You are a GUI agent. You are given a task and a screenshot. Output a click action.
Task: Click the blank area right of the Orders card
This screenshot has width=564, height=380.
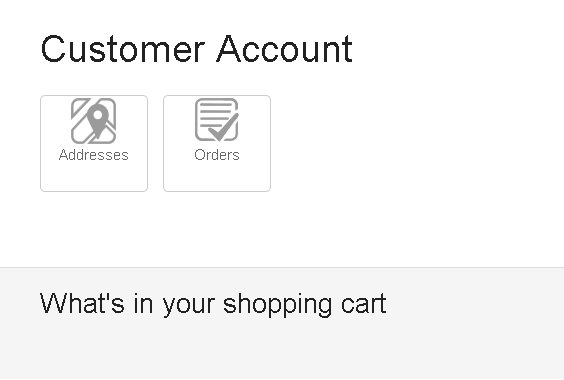[414, 144]
